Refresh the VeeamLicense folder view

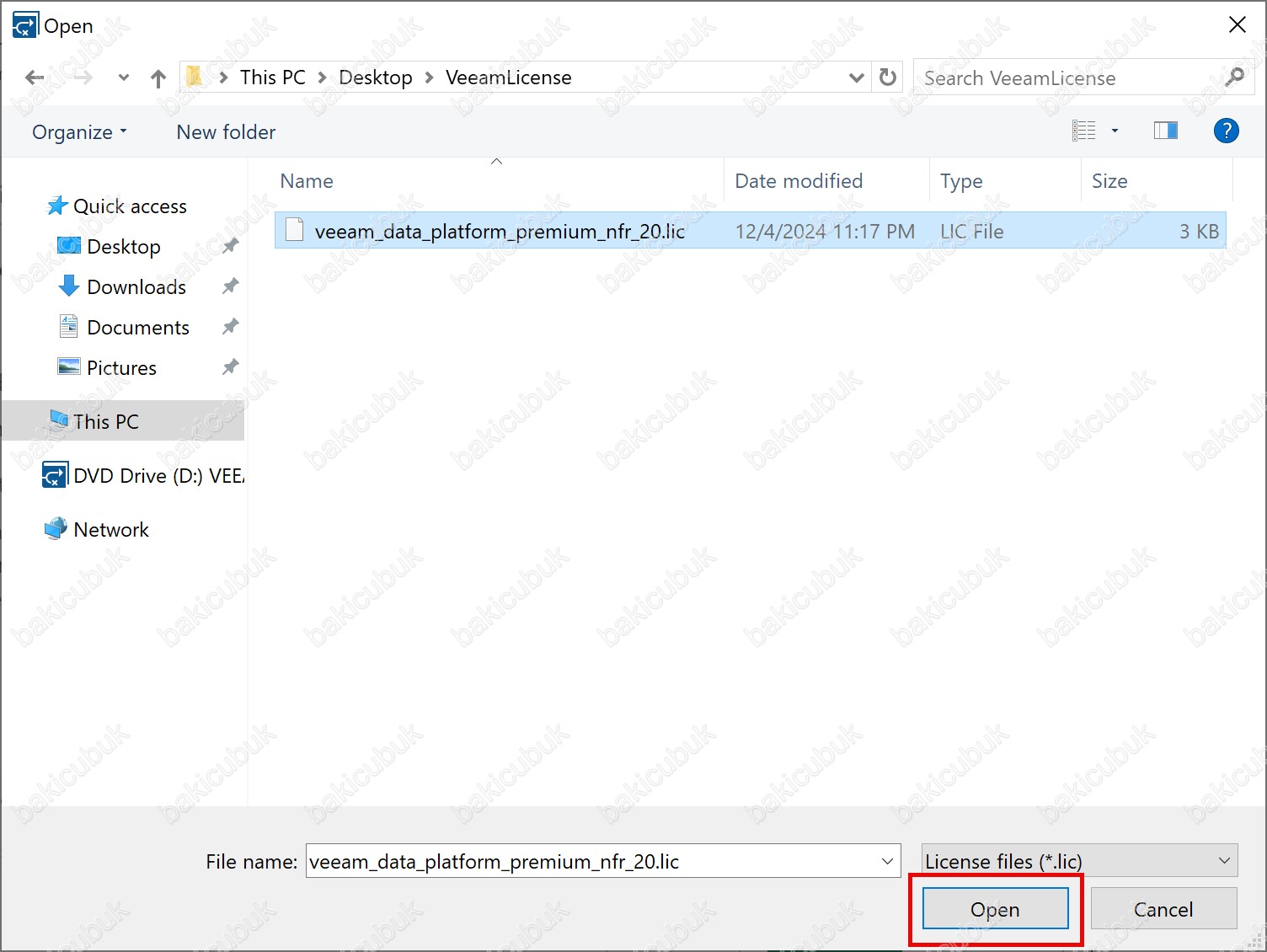pyautogui.click(x=888, y=78)
